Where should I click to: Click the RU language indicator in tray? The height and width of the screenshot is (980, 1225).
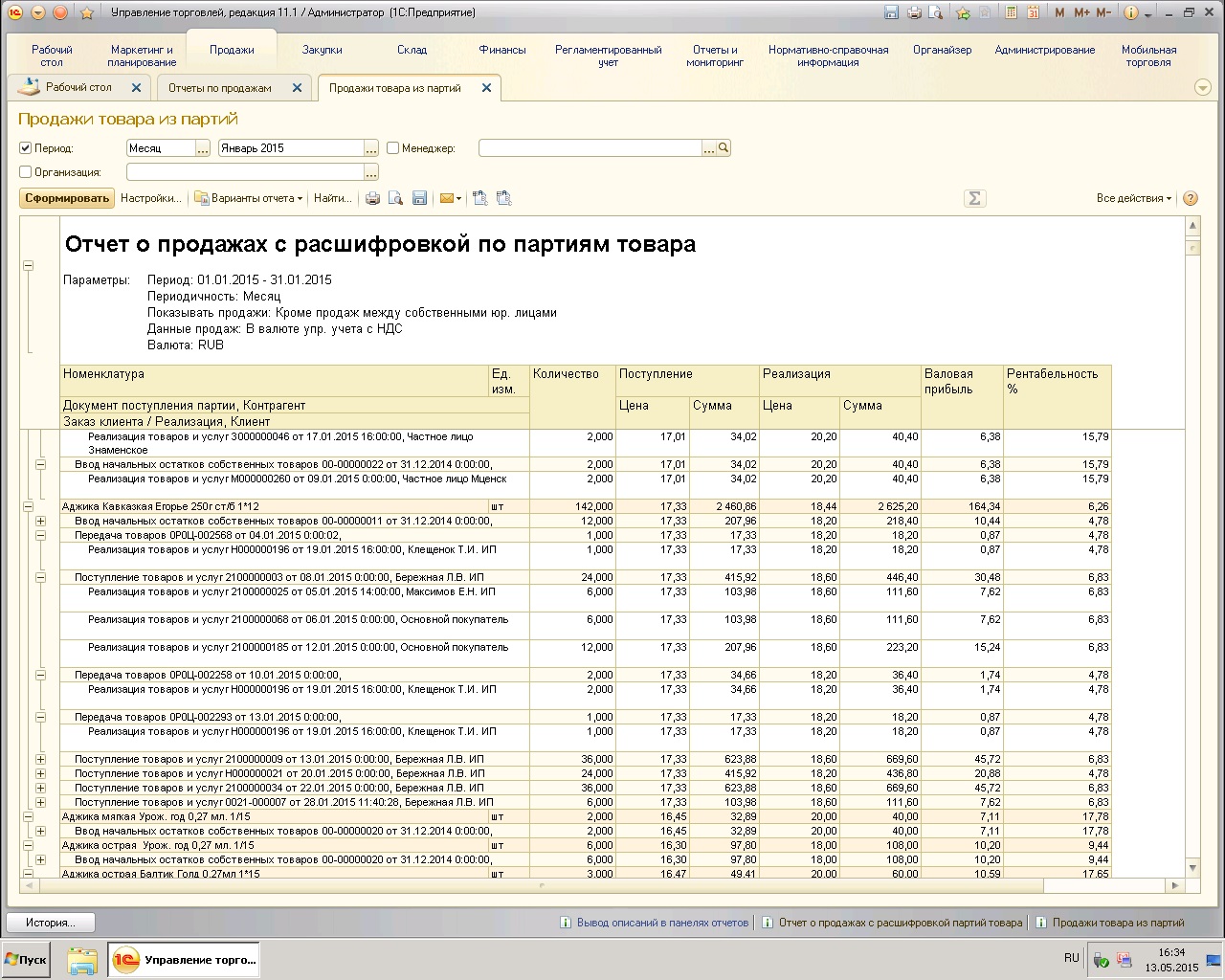pyautogui.click(x=1071, y=958)
